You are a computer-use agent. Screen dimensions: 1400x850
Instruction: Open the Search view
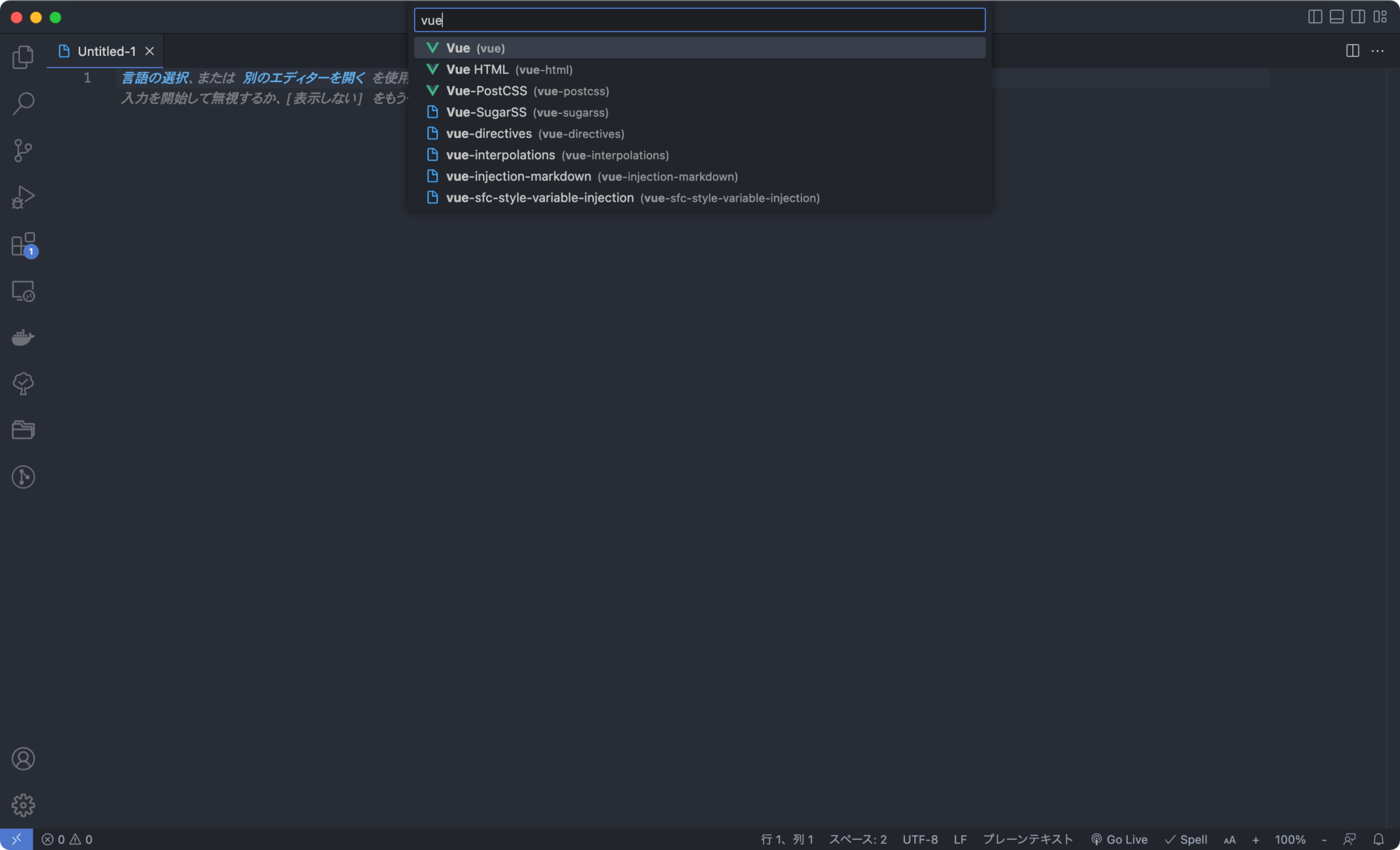[x=23, y=103]
